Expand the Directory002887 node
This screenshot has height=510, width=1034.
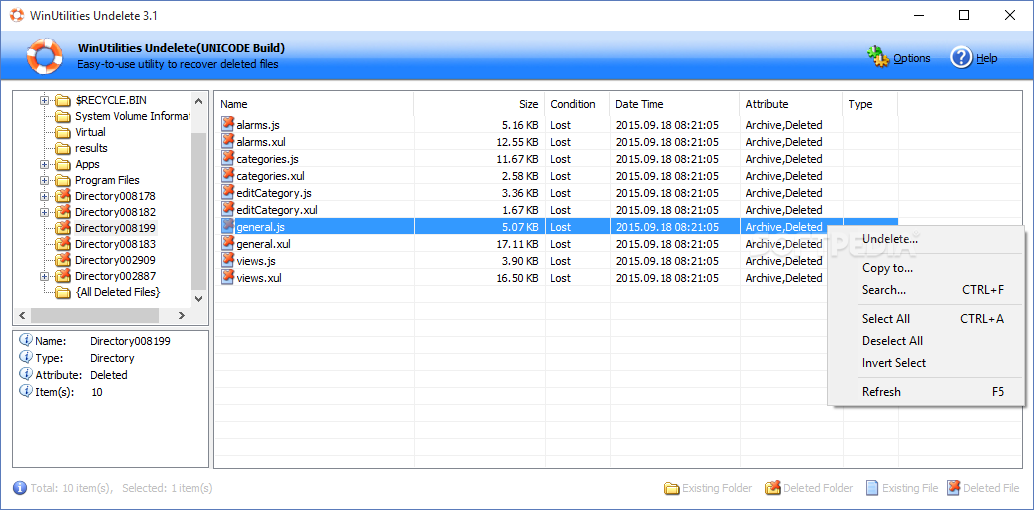pyautogui.click(x=44, y=276)
